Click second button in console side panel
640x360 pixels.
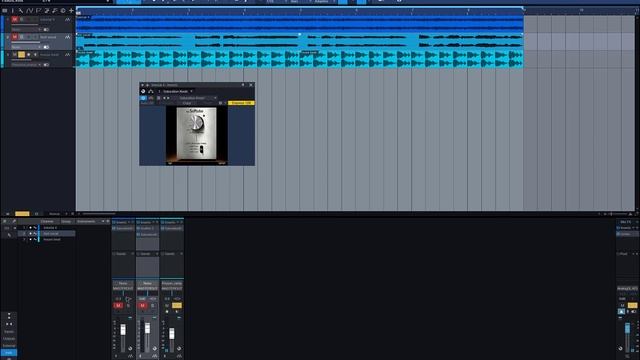click(x=9, y=339)
